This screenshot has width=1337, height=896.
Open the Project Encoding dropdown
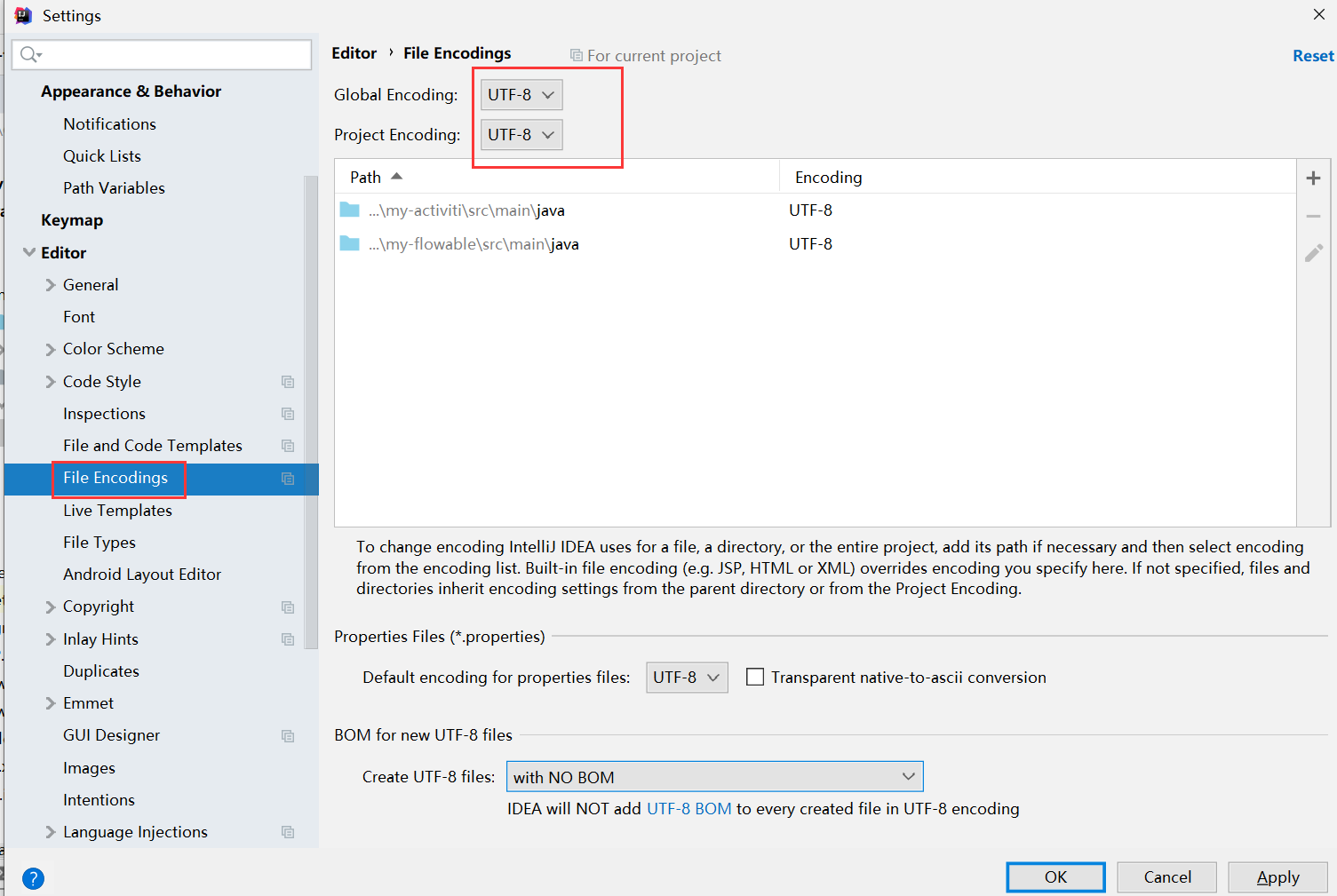(521, 135)
